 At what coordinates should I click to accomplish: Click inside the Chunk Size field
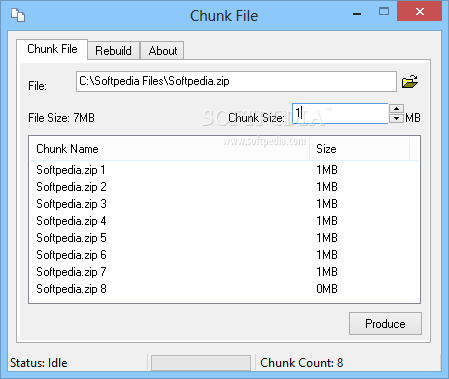[x=340, y=113]
